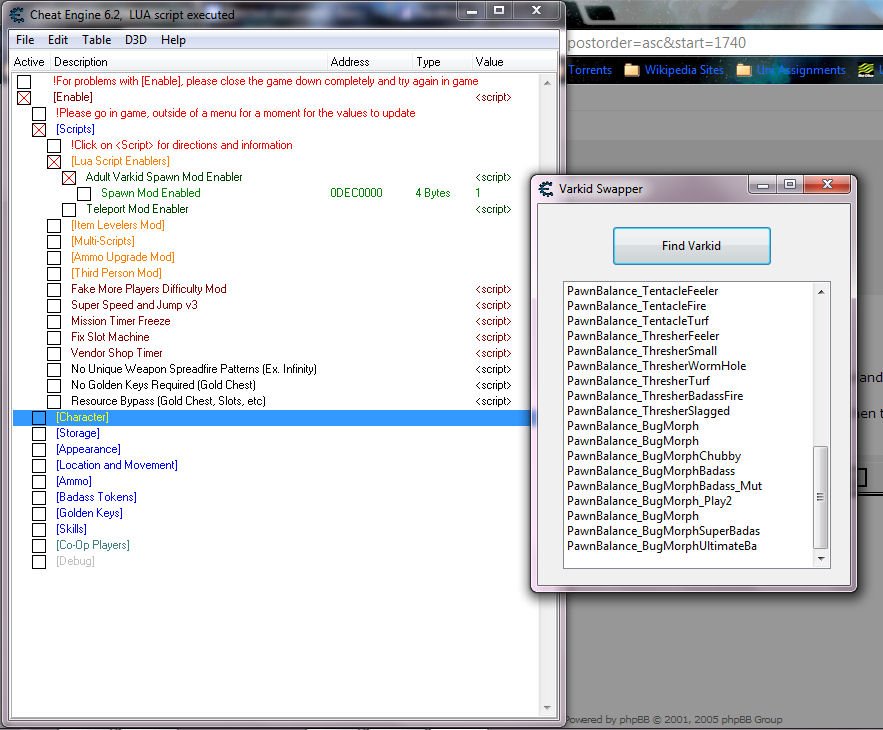Open the Edit menu

(58, 40)
